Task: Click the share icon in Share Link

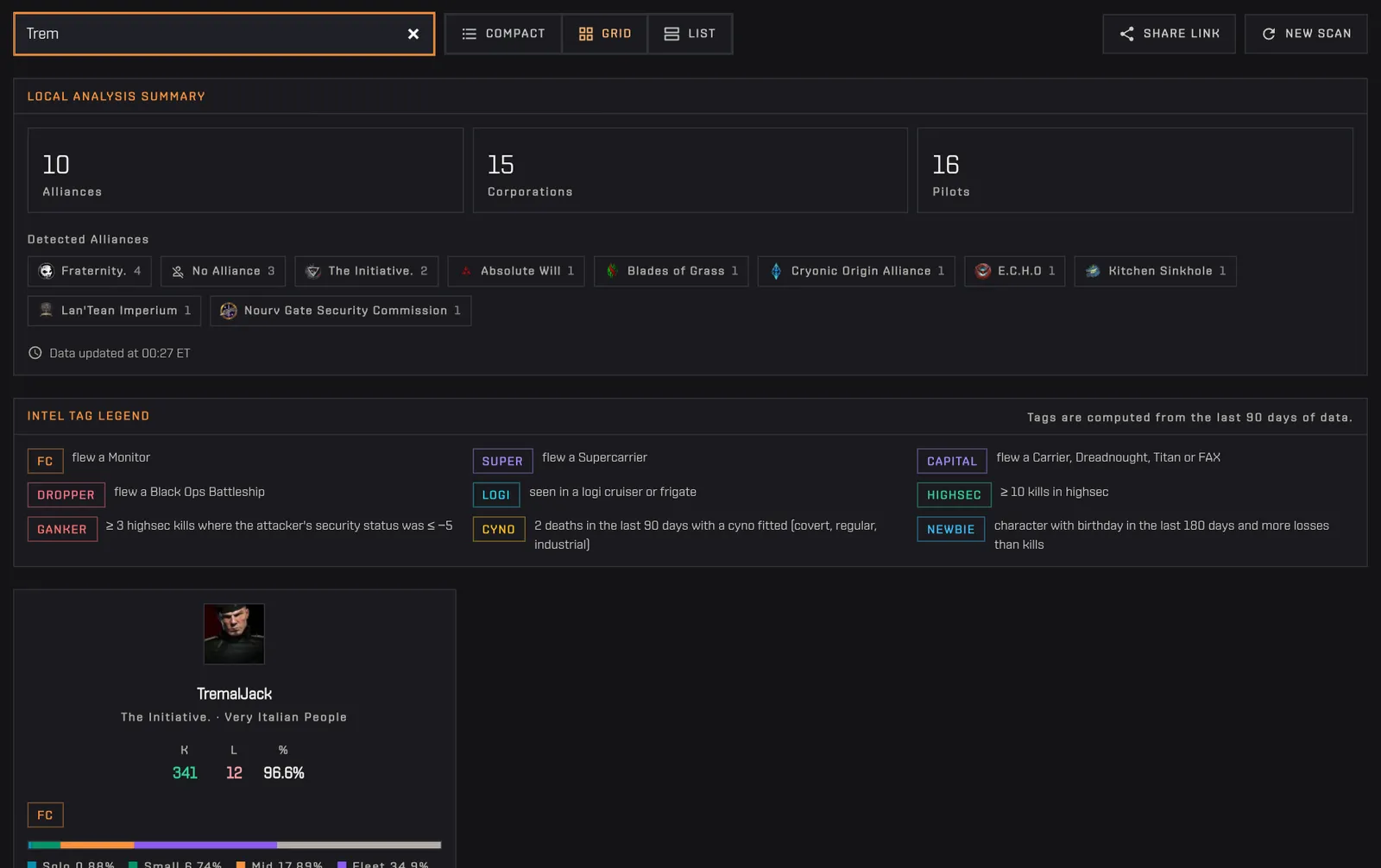Action: click(1127, 34)
